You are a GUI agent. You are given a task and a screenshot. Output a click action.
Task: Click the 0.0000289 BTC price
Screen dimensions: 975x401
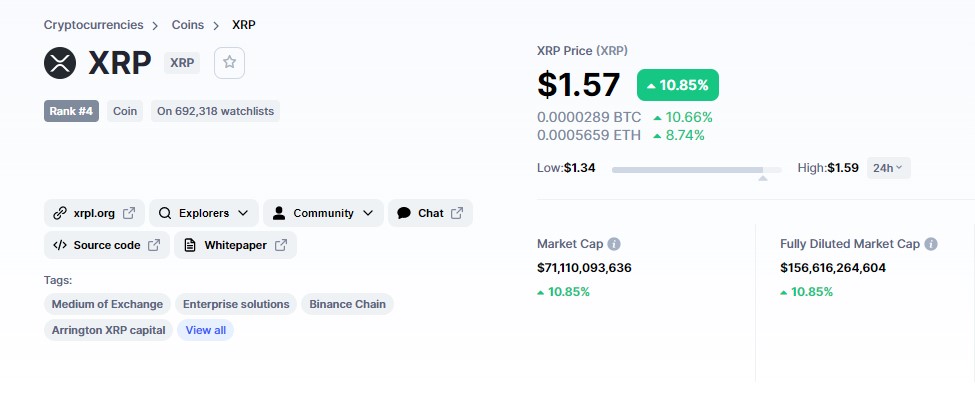pyautogui.click(x=589, y=118)
